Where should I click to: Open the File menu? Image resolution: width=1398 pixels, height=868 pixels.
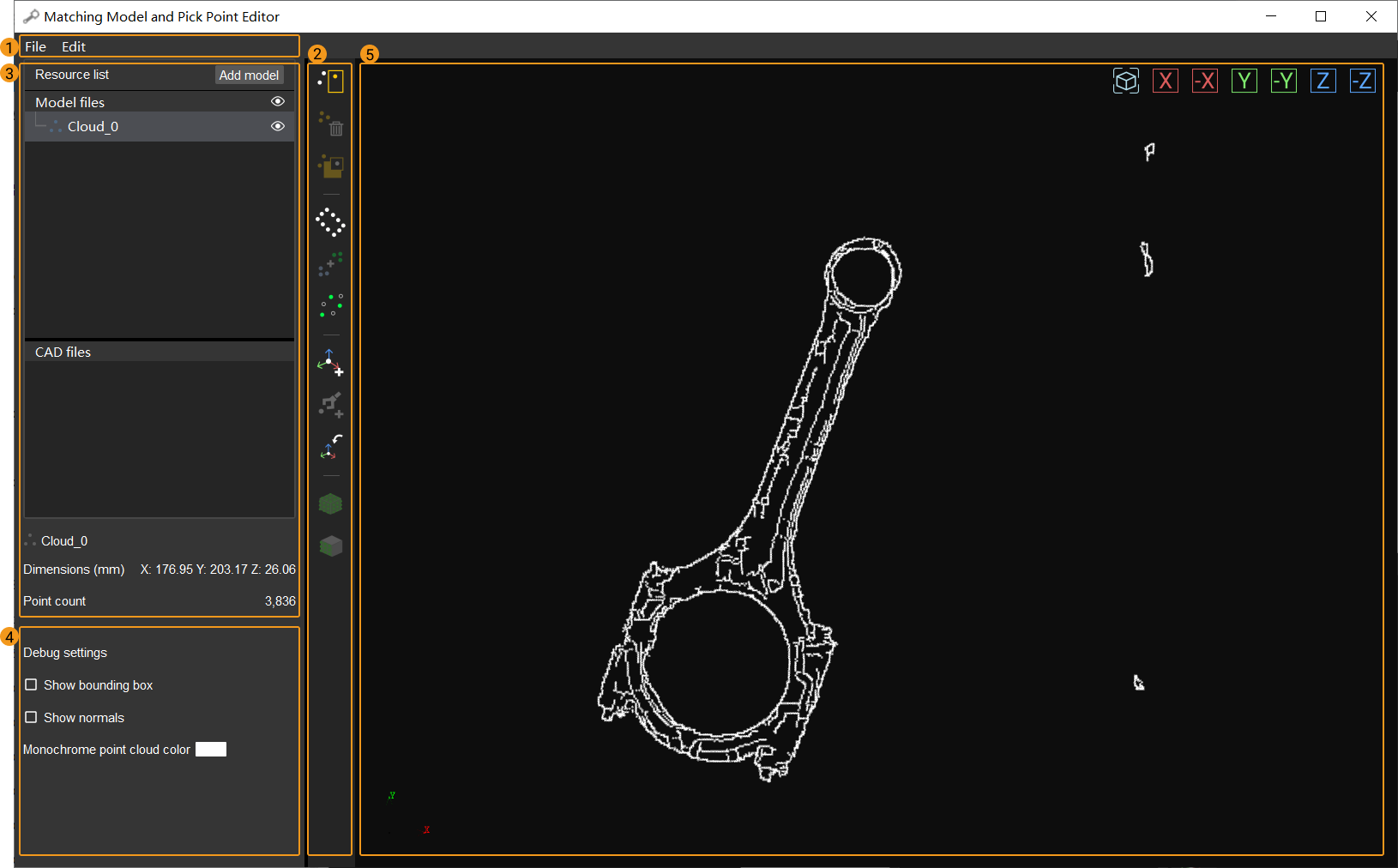(35, 46)
